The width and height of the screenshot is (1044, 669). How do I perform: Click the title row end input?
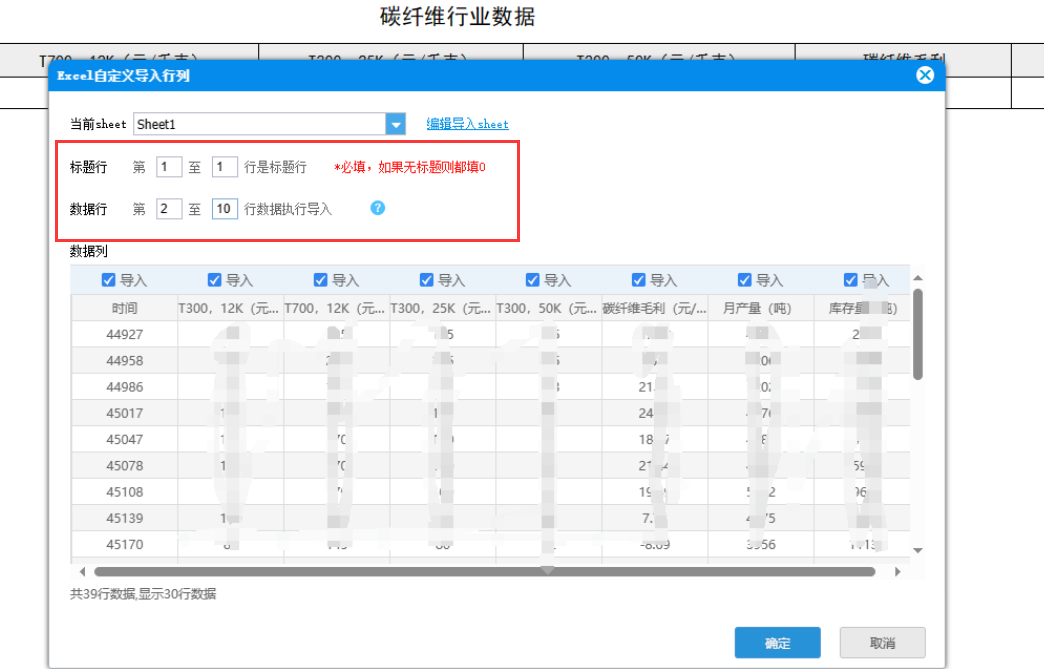point(224,166)
